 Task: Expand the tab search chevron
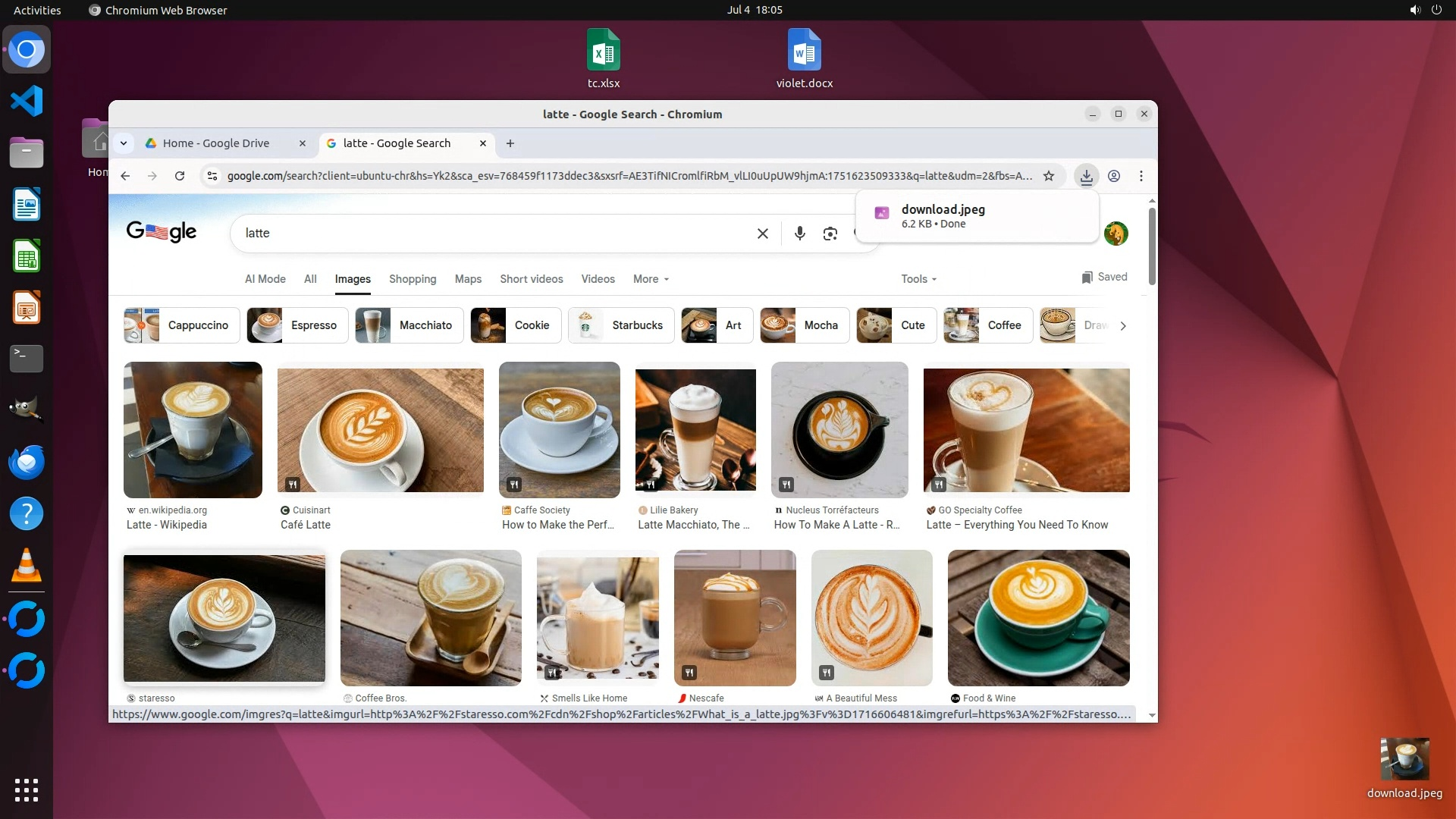click(x=124, y=143)
